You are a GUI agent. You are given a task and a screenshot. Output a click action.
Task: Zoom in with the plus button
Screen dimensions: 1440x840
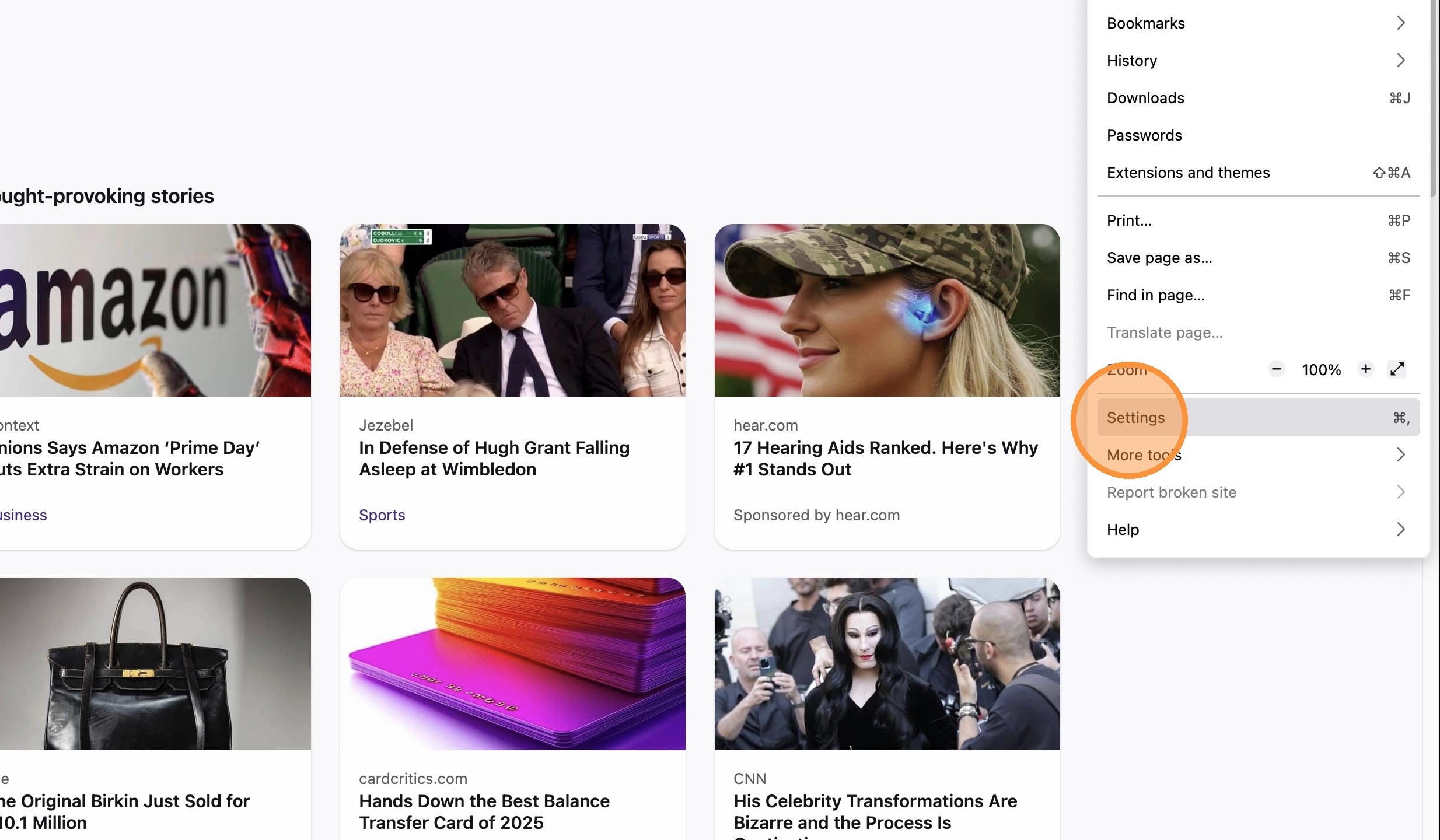coord(1366,369)
